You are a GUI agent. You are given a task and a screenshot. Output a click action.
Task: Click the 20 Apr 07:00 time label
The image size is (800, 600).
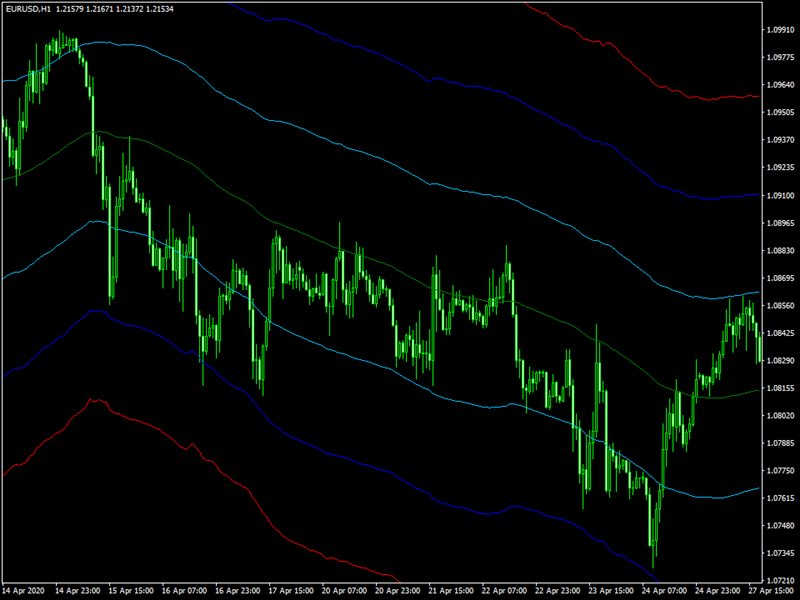[344, 591]
